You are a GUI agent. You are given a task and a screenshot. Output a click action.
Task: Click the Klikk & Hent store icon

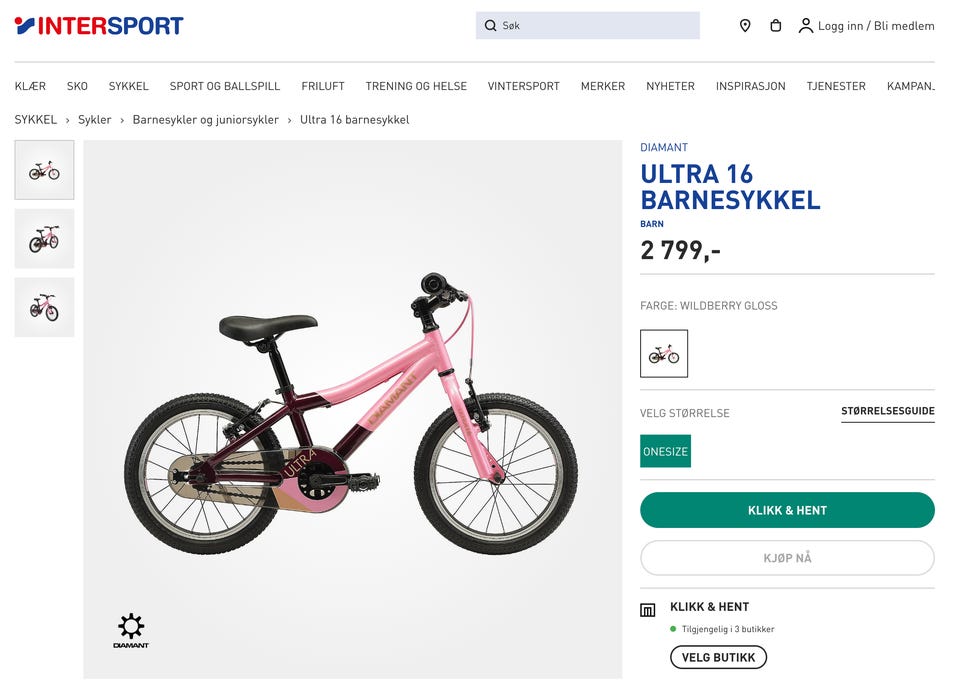click(648, 610)
